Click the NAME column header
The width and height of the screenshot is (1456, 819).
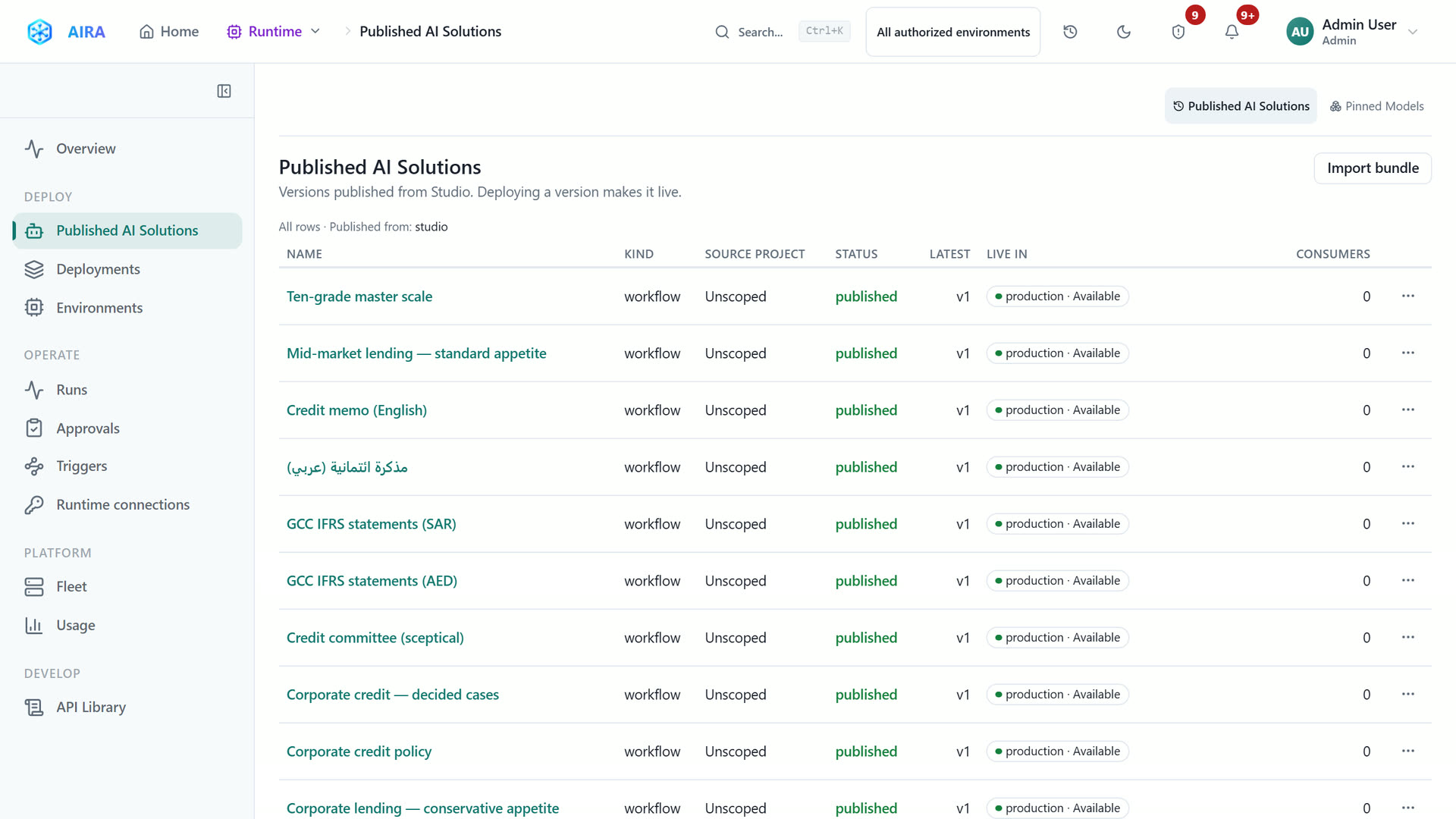(x=304, y=254)
